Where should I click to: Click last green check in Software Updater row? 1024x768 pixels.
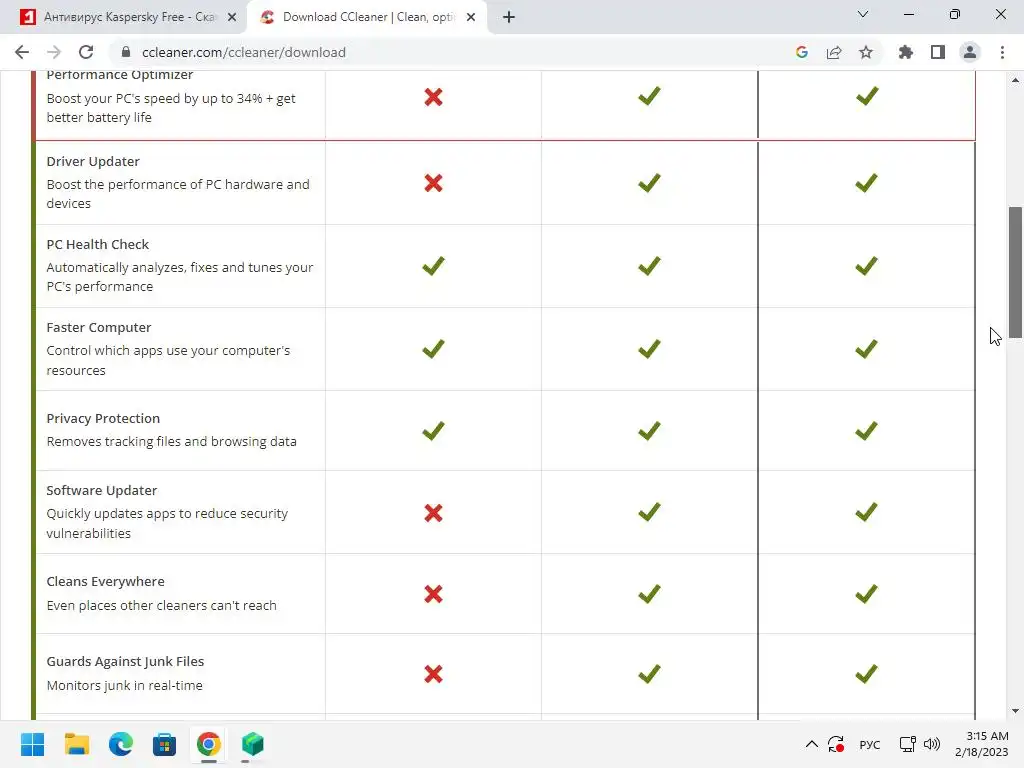tap(867, 511)
